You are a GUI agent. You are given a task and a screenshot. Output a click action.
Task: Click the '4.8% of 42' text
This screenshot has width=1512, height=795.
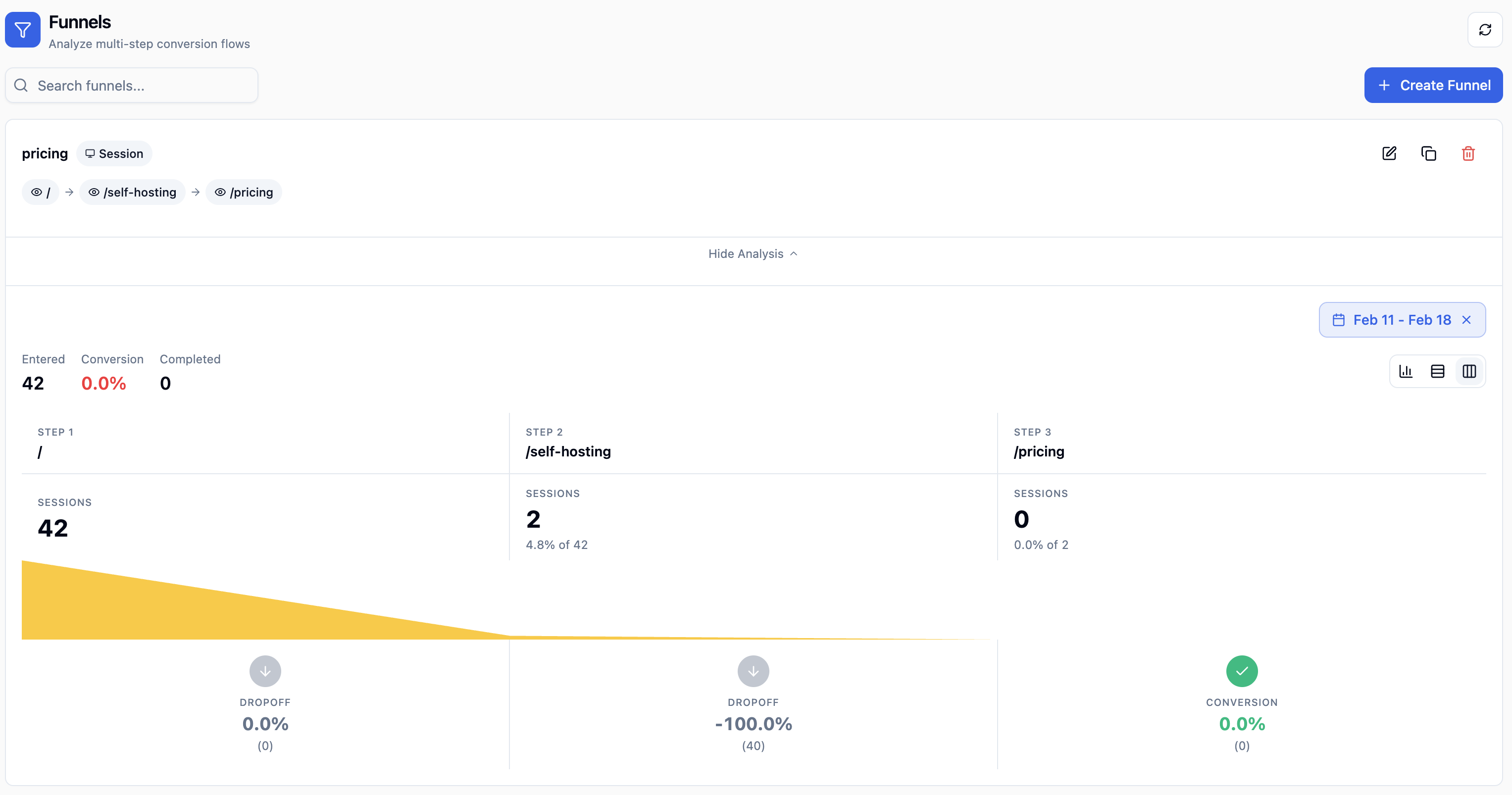tap(556, 545)
